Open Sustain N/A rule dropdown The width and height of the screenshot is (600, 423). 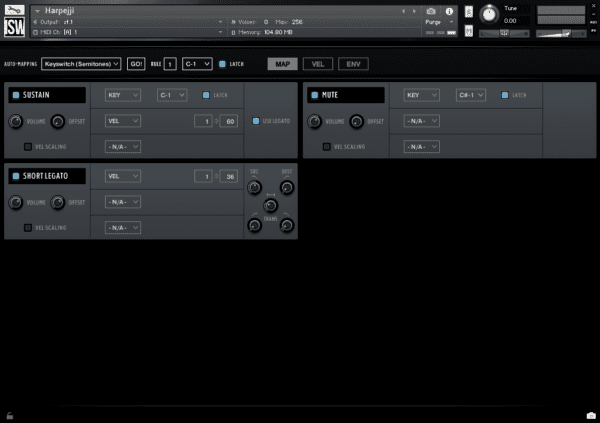[x=123, y=147]
